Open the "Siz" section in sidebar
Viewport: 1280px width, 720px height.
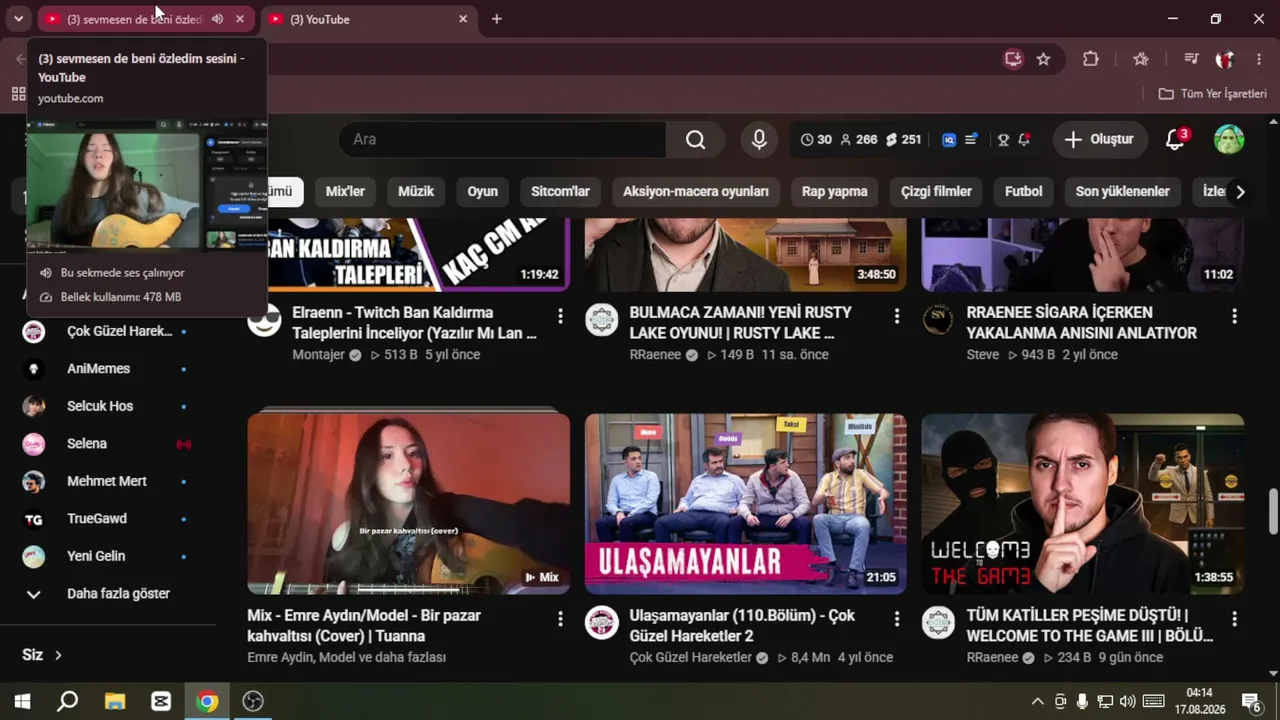42,655
